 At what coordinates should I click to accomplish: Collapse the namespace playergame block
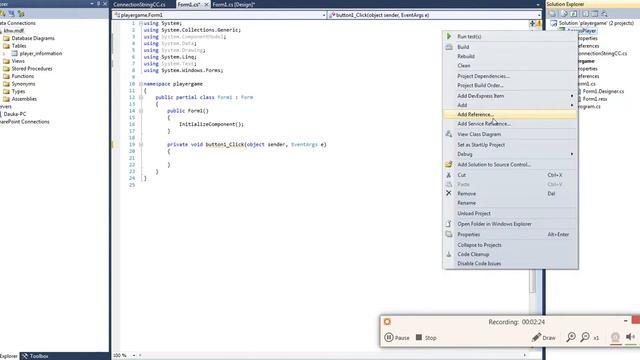[x=141, y=84]
